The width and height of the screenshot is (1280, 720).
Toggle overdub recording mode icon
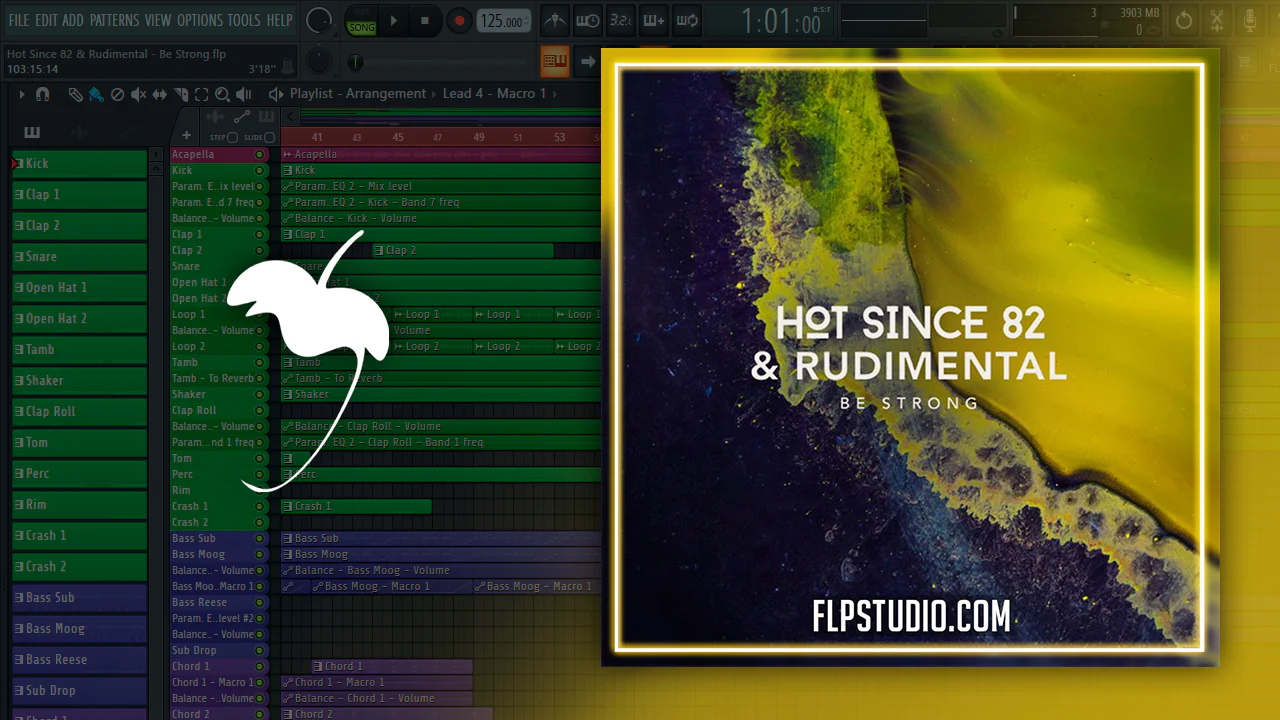[653, 20]
